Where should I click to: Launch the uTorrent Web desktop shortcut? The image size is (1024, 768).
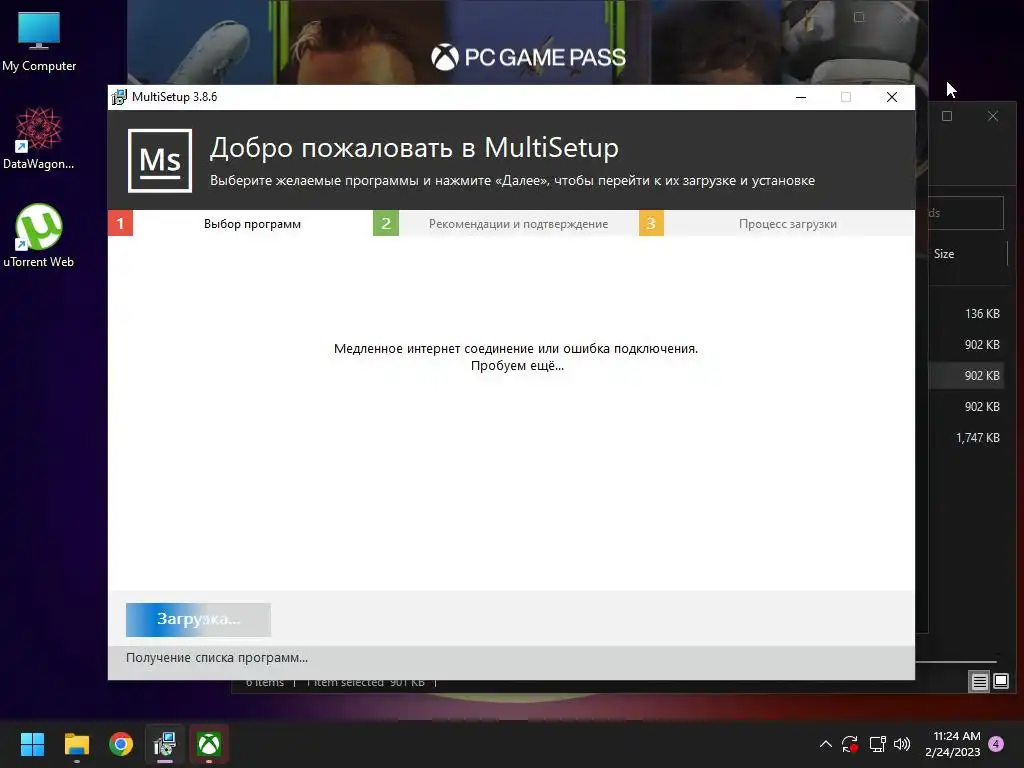(39, 236)
